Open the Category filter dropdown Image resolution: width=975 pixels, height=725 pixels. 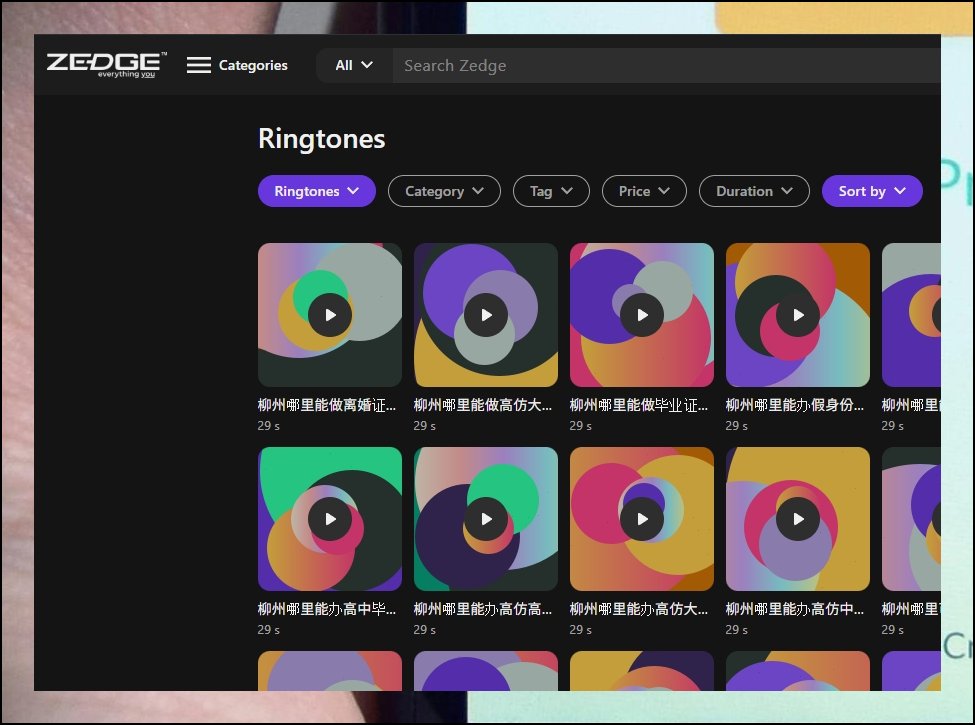click(444, 191)
